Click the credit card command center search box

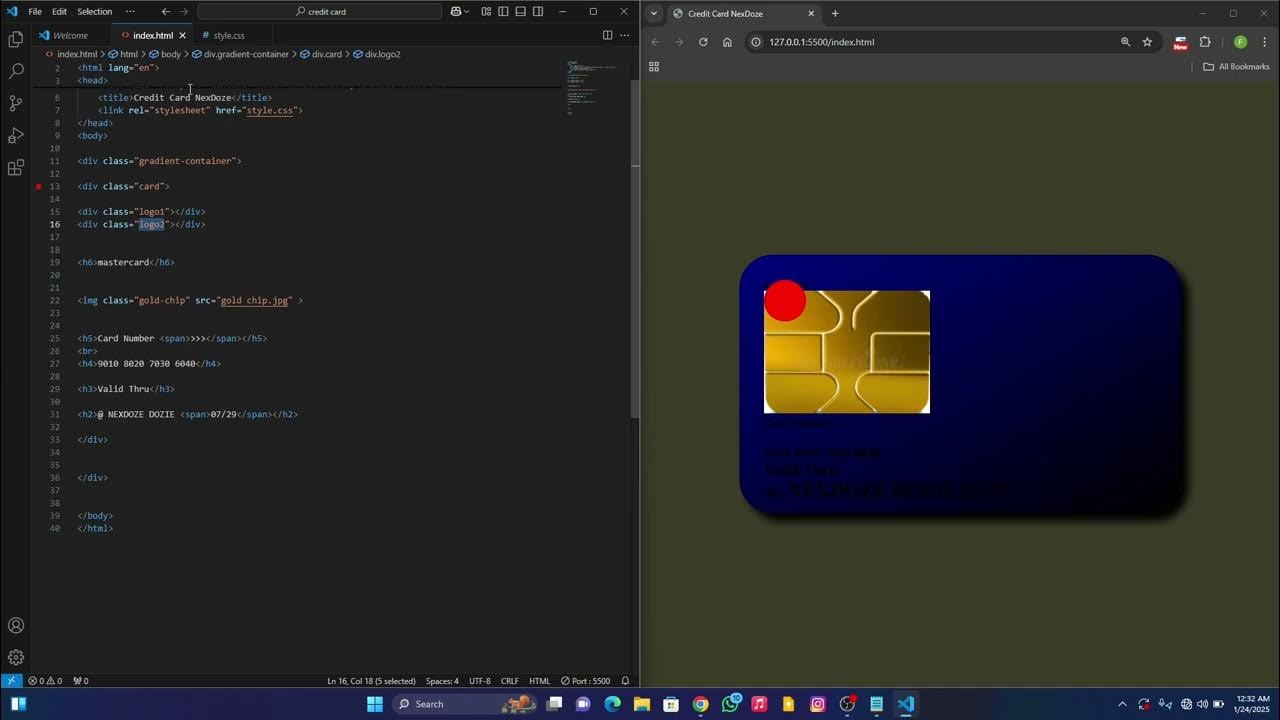[x=320, y=12]
